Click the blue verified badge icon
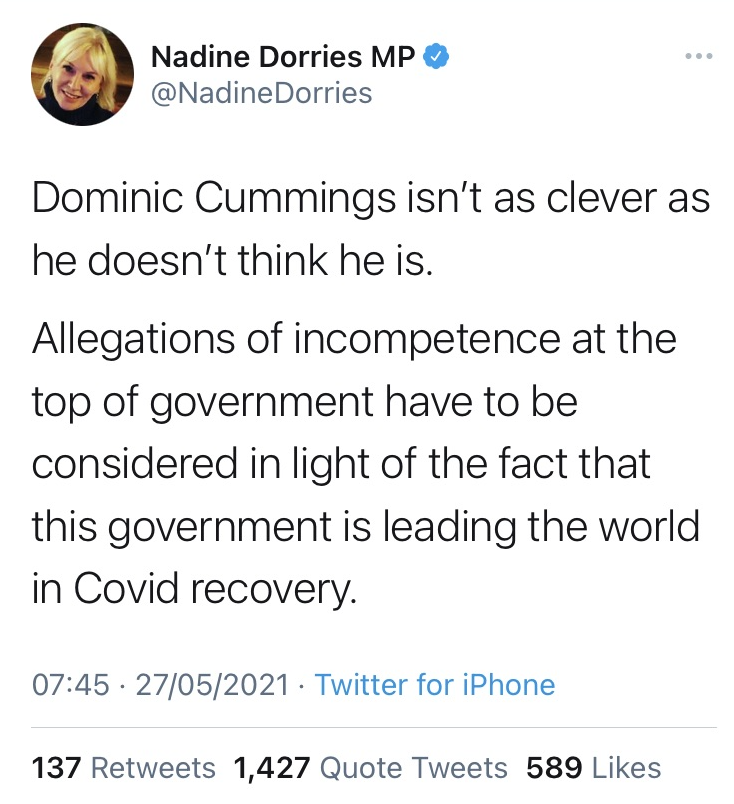This screenshot has width=734, height=804. point(436,56)
